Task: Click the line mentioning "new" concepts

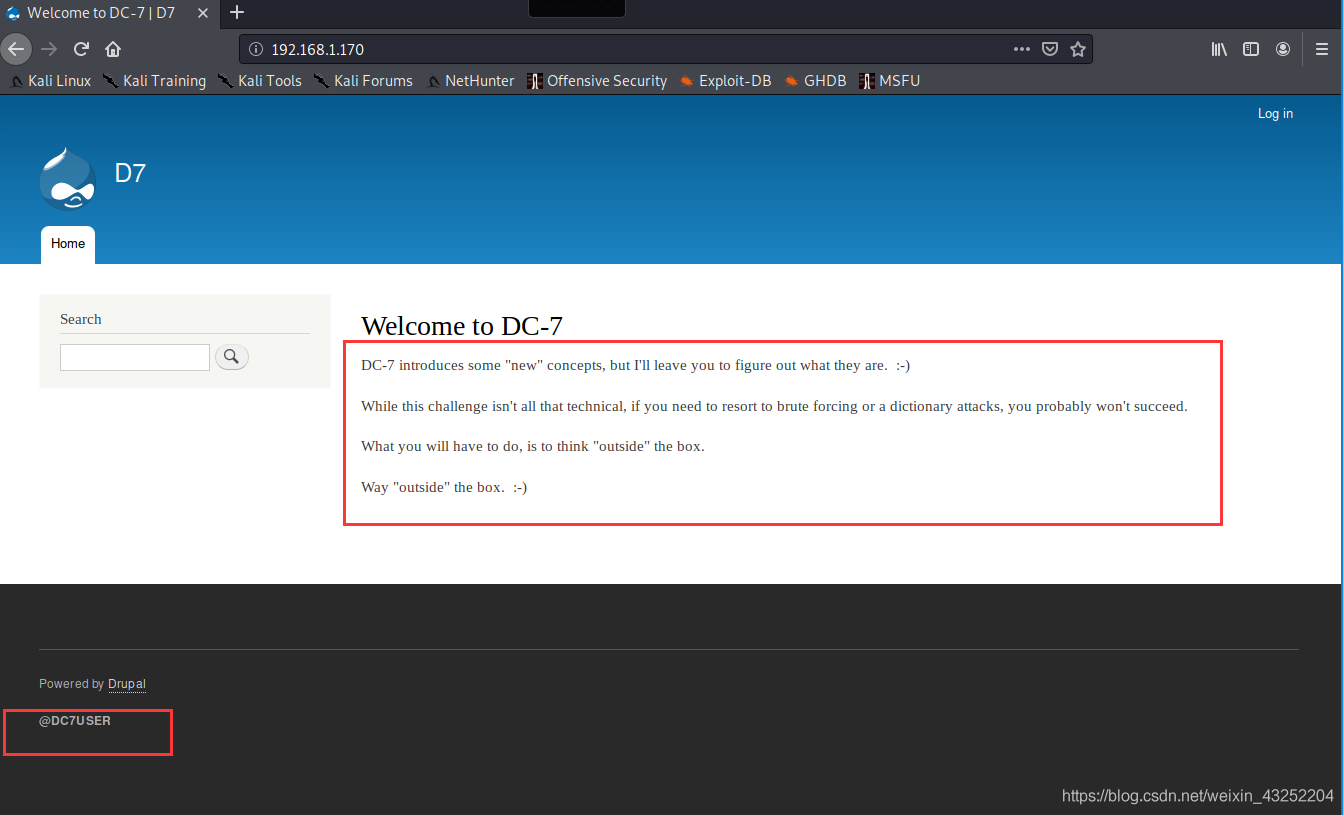Action: (636, 365)
